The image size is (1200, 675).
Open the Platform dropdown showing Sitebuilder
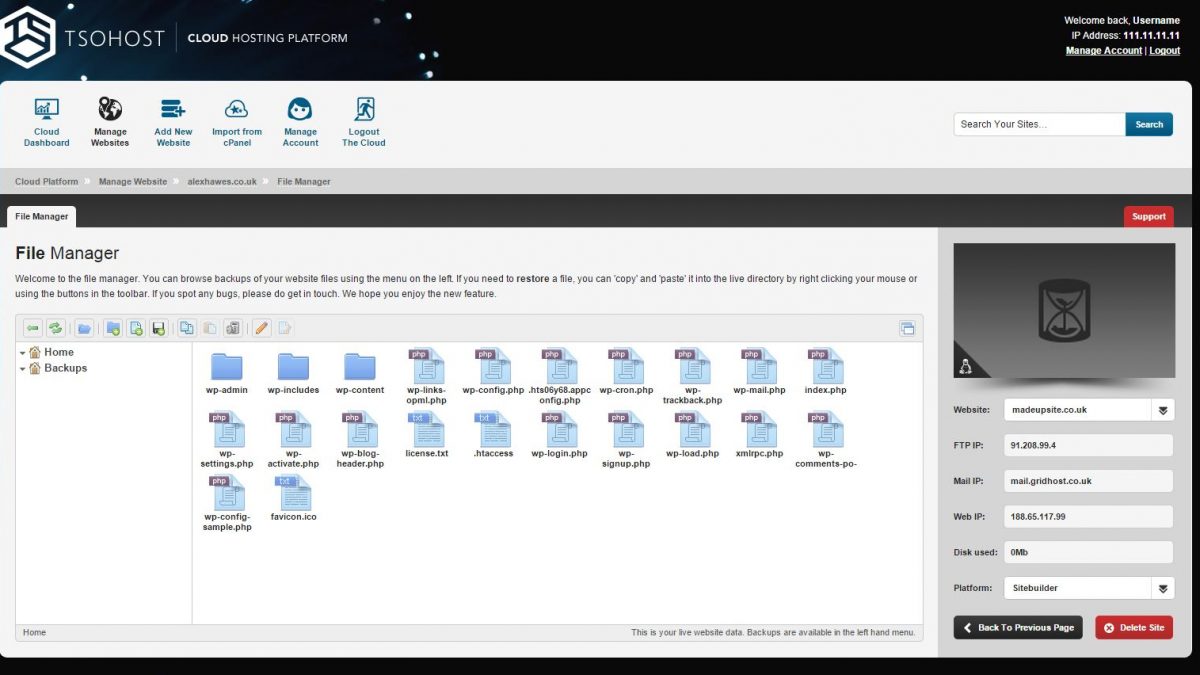[x=1089, y=588]
